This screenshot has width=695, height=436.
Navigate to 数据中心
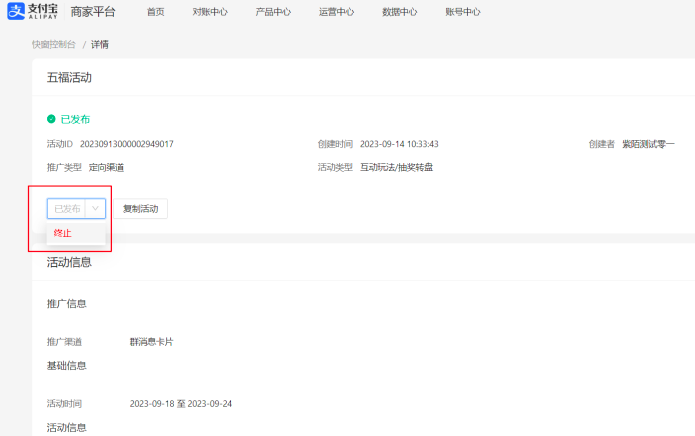tap(399, 12)
